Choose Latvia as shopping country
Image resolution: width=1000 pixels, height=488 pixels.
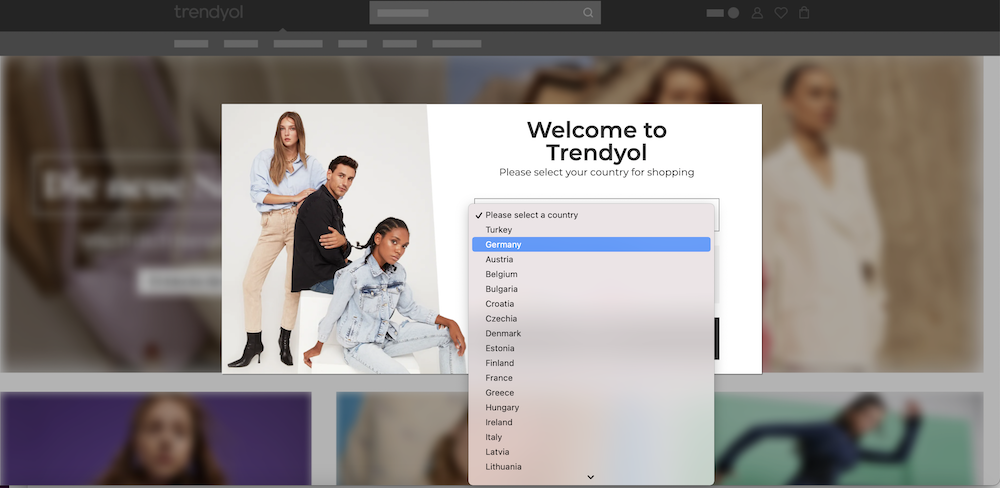(x=591, y=452)
